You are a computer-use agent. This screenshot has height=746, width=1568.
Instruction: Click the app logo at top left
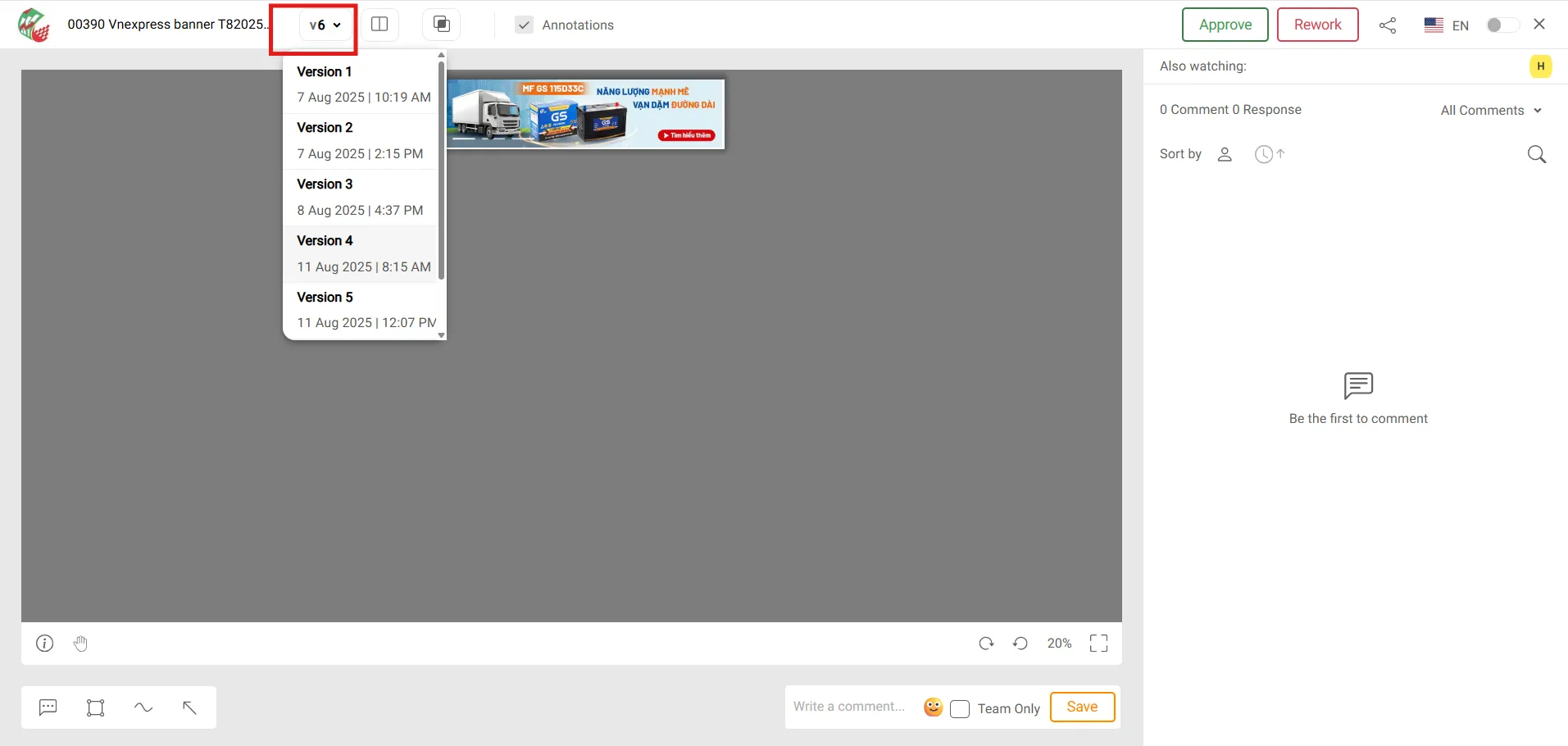tap(34, 25)
